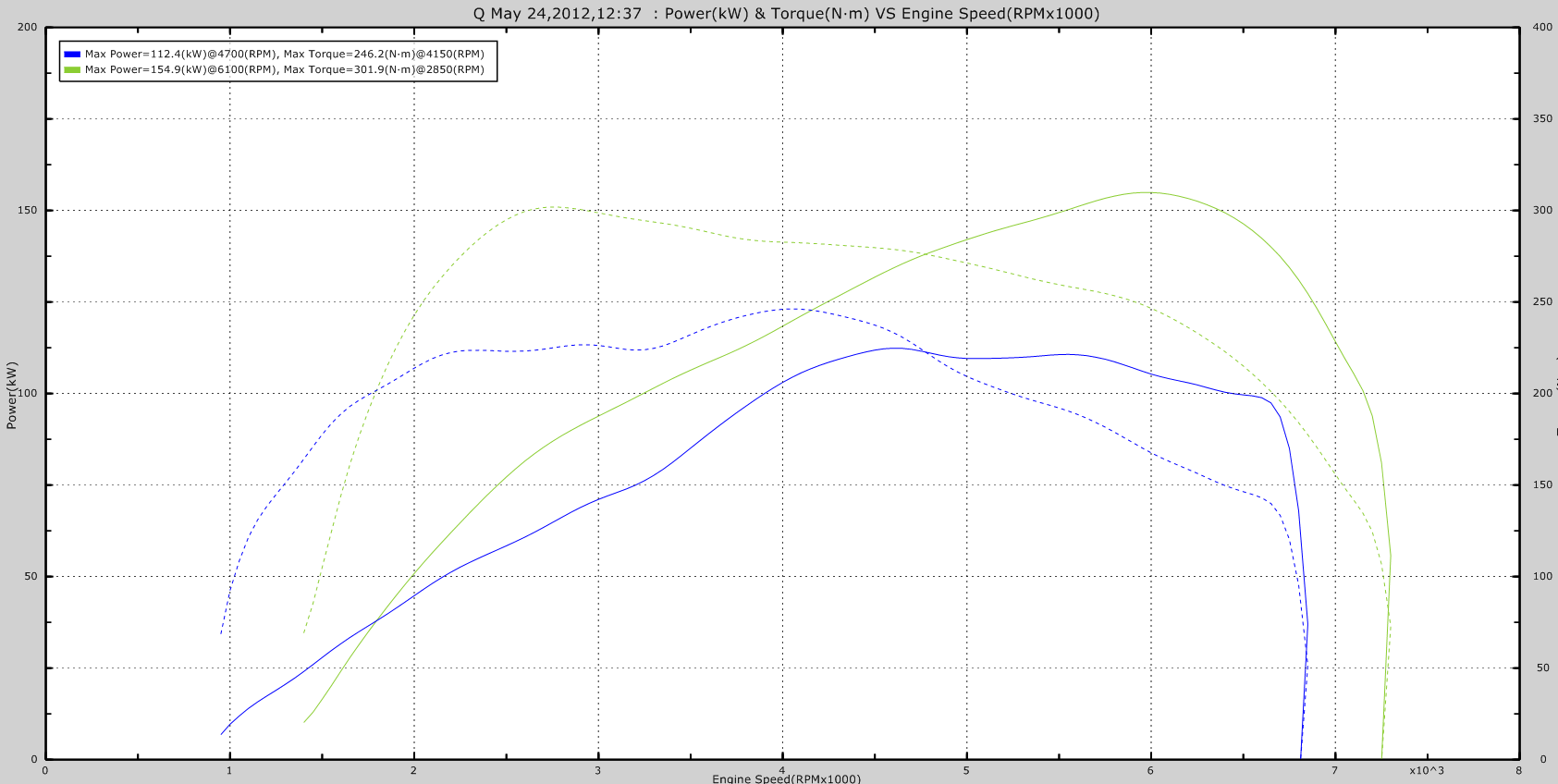Click the 2 tick on the x-axis
The image size is (1558, 784).
413,770
